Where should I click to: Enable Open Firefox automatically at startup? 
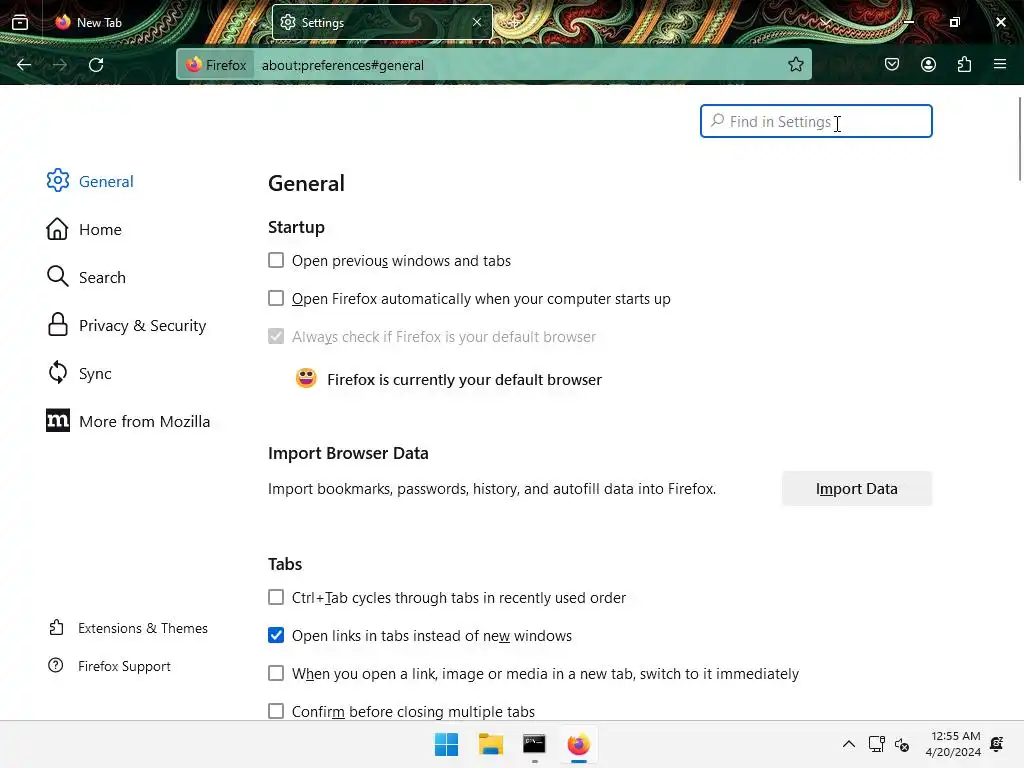(276, 298)
